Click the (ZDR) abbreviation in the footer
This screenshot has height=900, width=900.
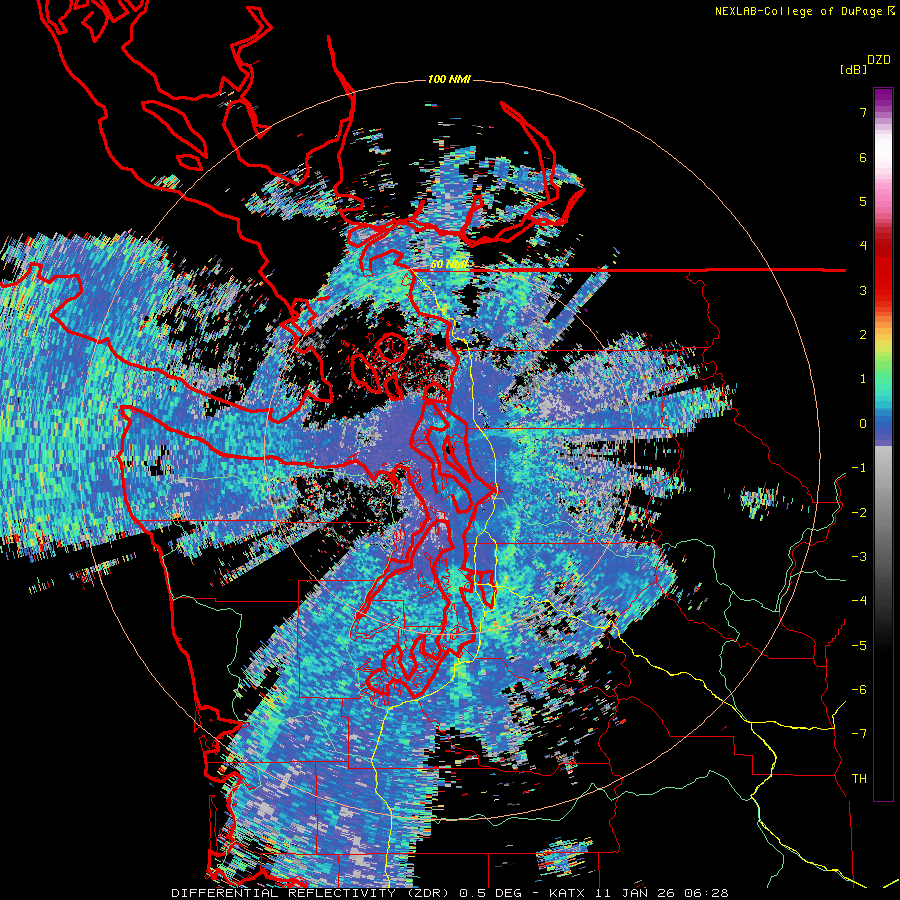coord(428,893)
